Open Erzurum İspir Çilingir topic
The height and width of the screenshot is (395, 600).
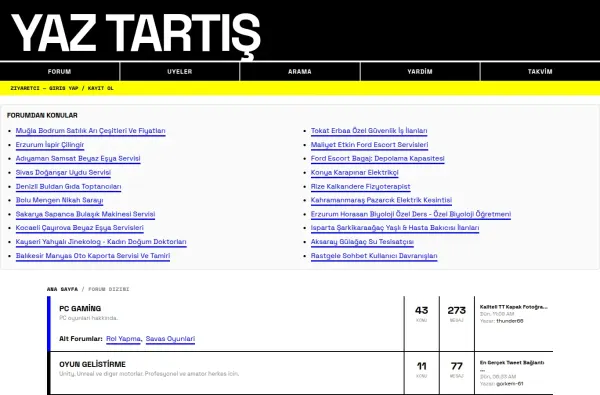50,145
